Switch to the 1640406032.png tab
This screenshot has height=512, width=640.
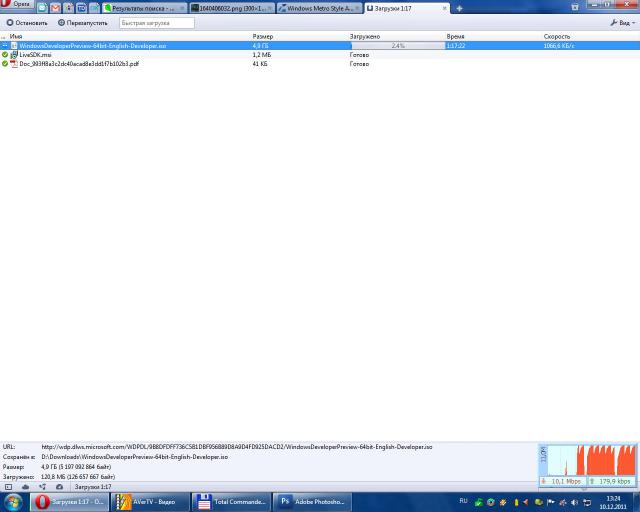click(x=232, y=8)
